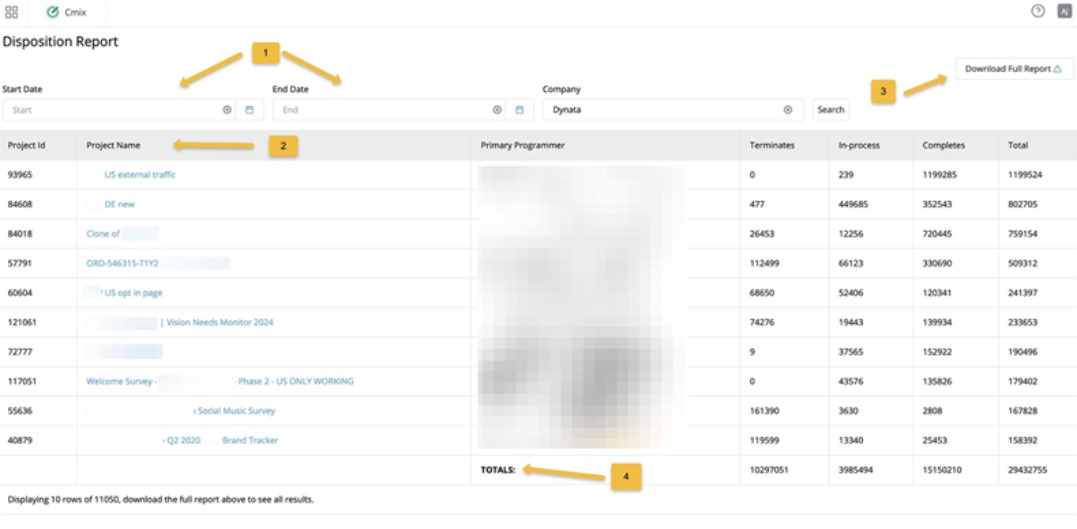Screen dimensions: 1077x529
Task: Clear the Dynata company selection
Action: coord(788,110)
